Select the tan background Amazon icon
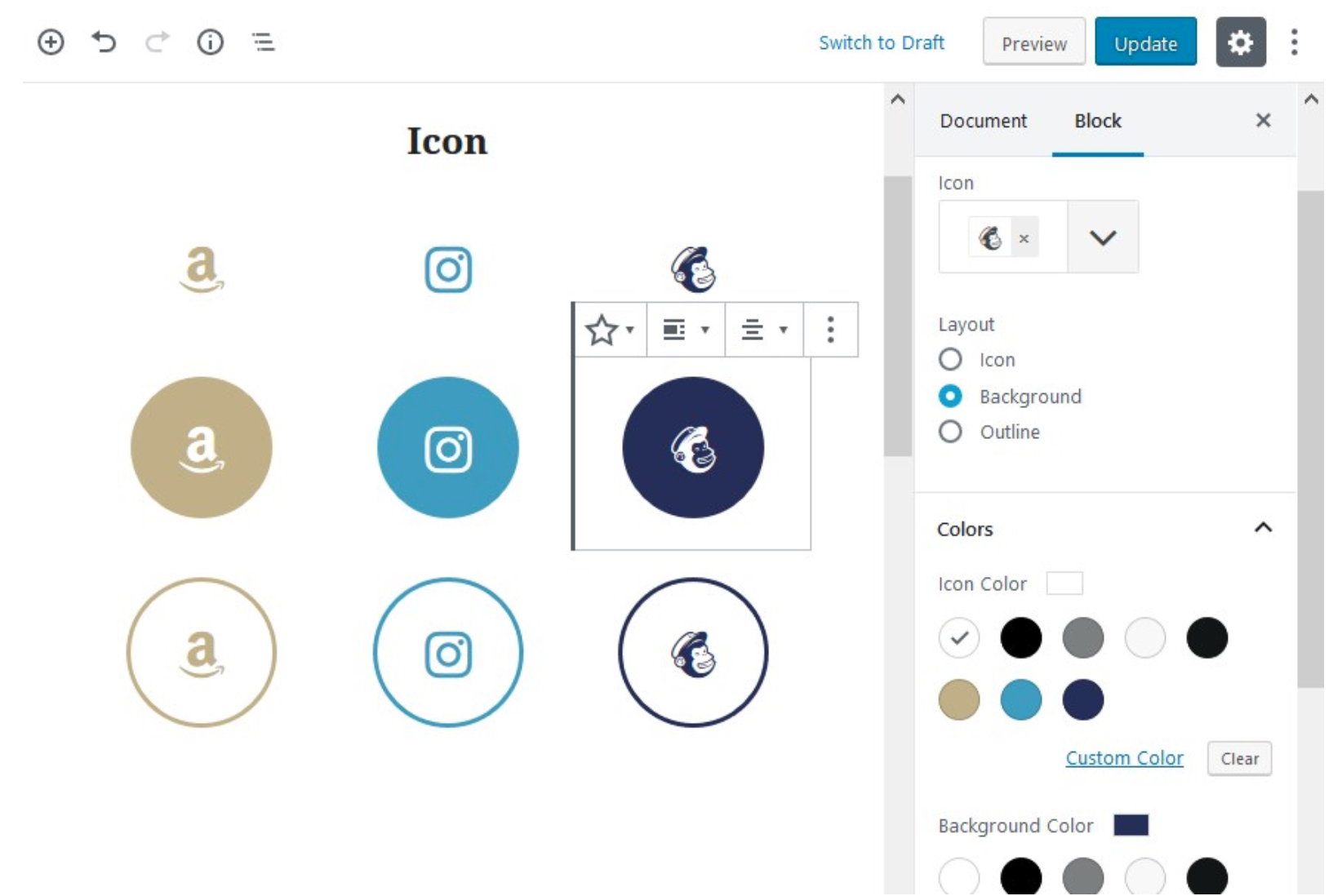1342x896 pixels. tap(202, 447)
